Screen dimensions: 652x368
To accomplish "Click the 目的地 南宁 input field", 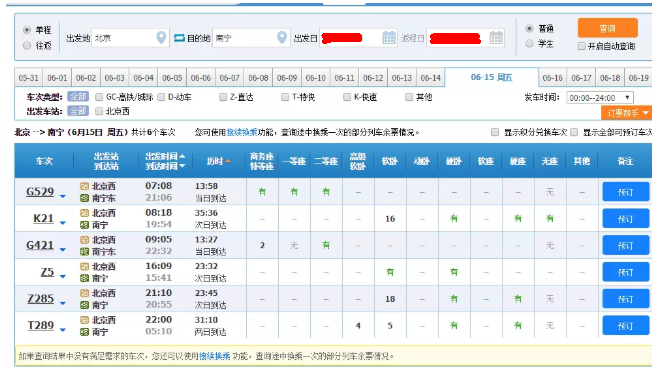I will tap(251, 38).
